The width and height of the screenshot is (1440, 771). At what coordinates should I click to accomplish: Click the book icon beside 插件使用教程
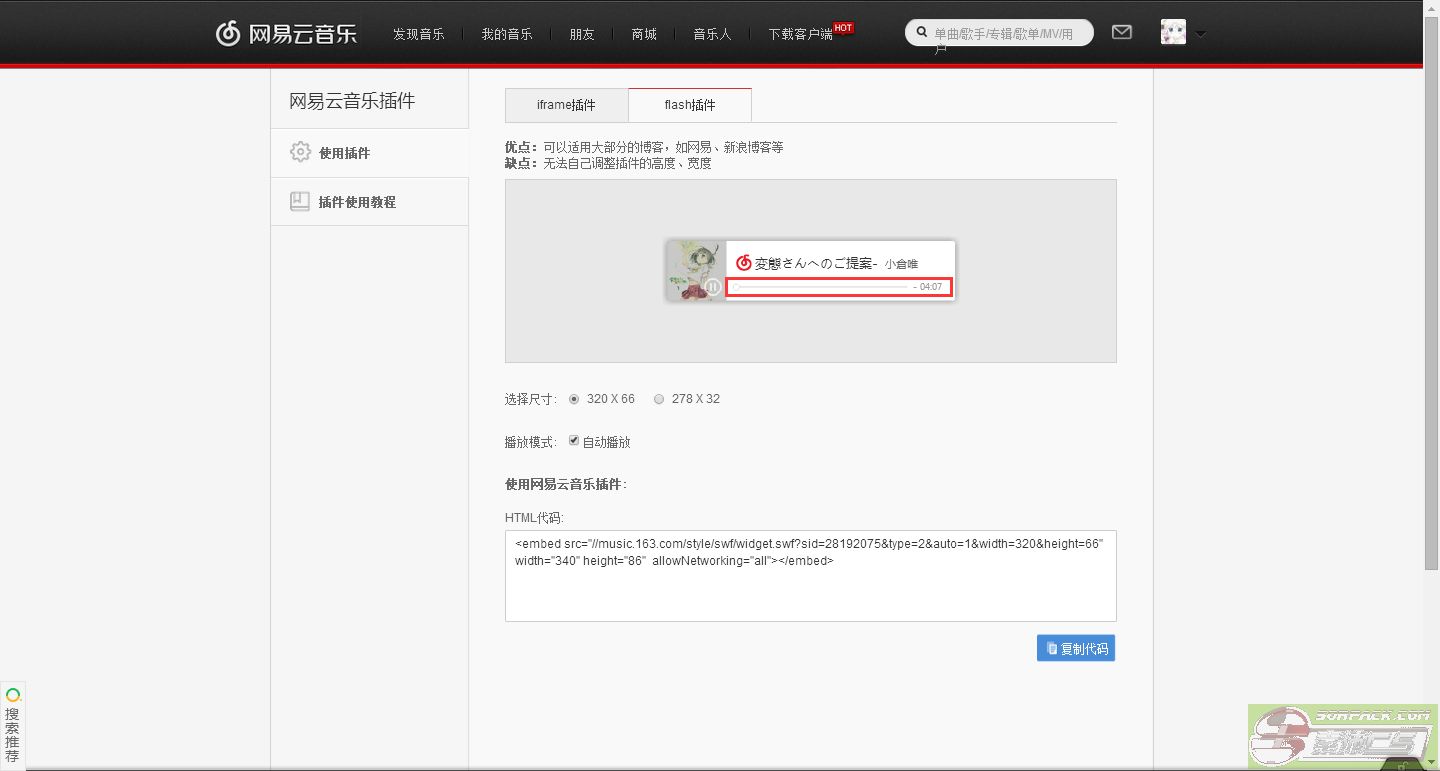(300, 201)
